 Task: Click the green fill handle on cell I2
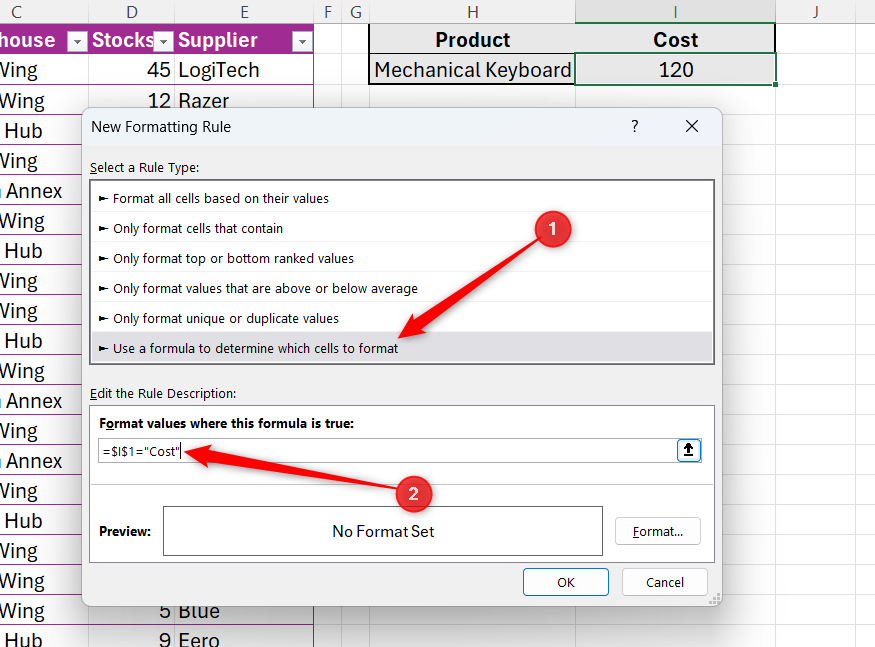776,85
